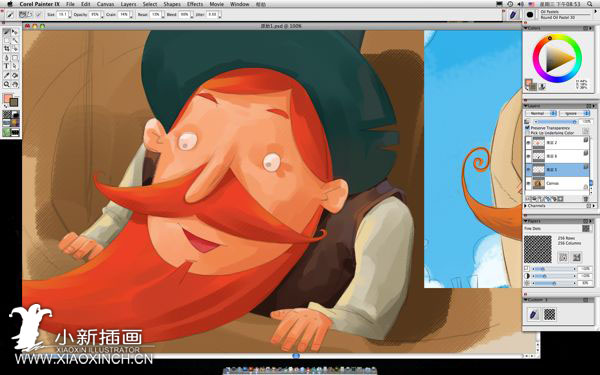Image resolution: width=600 pixels, height=375 pixels.
Task: Select the Magnifier zoom tool
Action: point(7,84)
